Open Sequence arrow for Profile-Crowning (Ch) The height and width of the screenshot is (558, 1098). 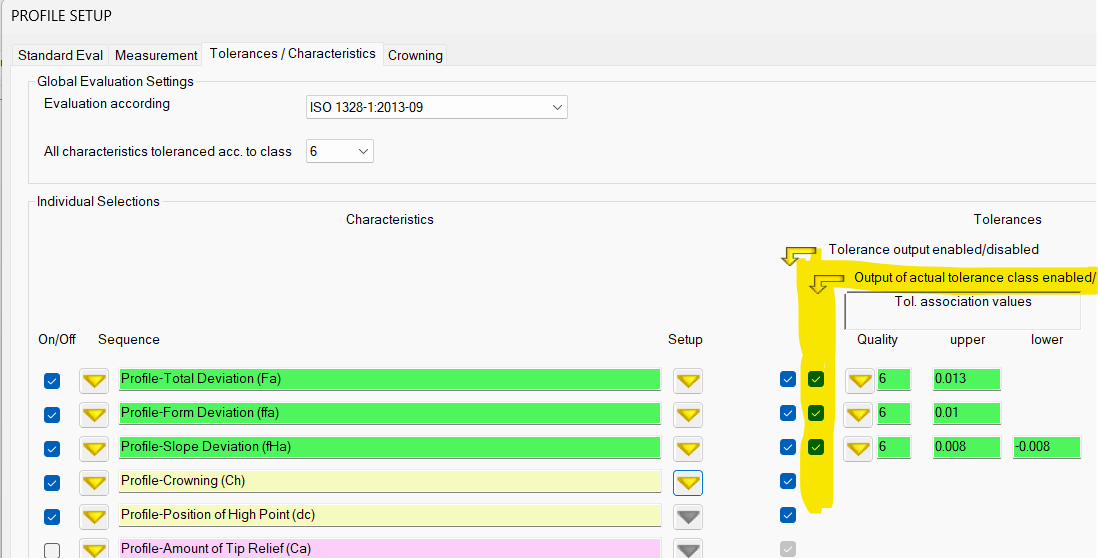94,482
